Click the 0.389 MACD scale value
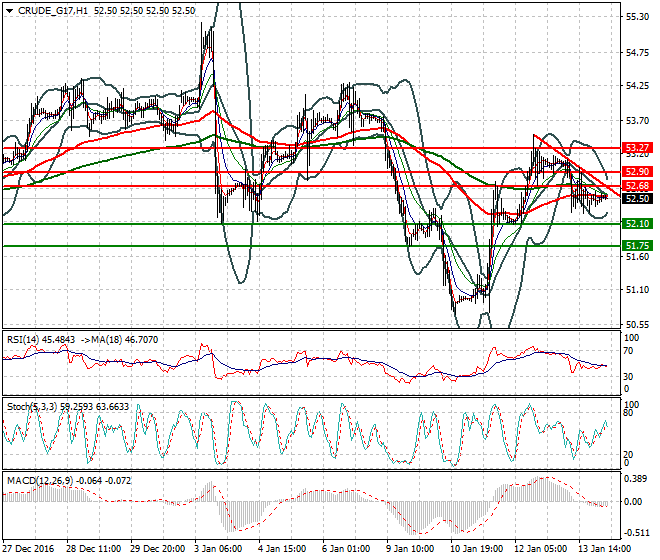Viewport: 660px width, 560px height. (x=636, y=480)
